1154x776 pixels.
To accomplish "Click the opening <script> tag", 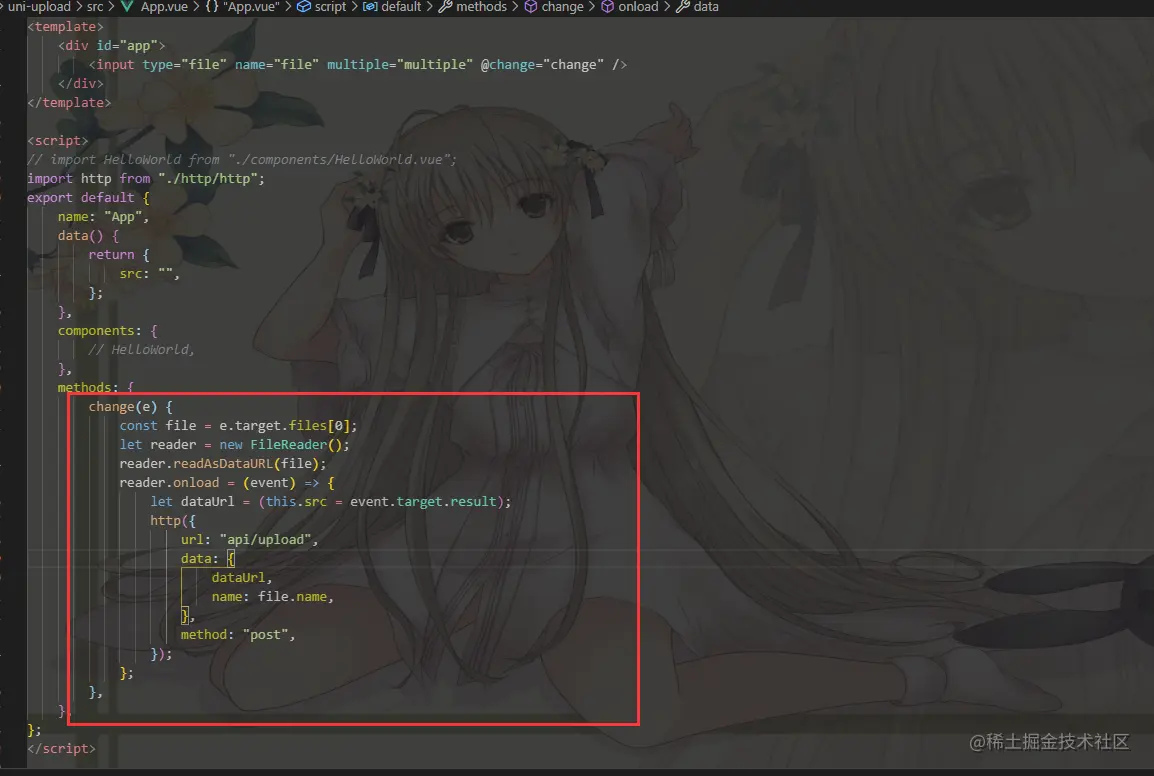I will pos(57,141).
